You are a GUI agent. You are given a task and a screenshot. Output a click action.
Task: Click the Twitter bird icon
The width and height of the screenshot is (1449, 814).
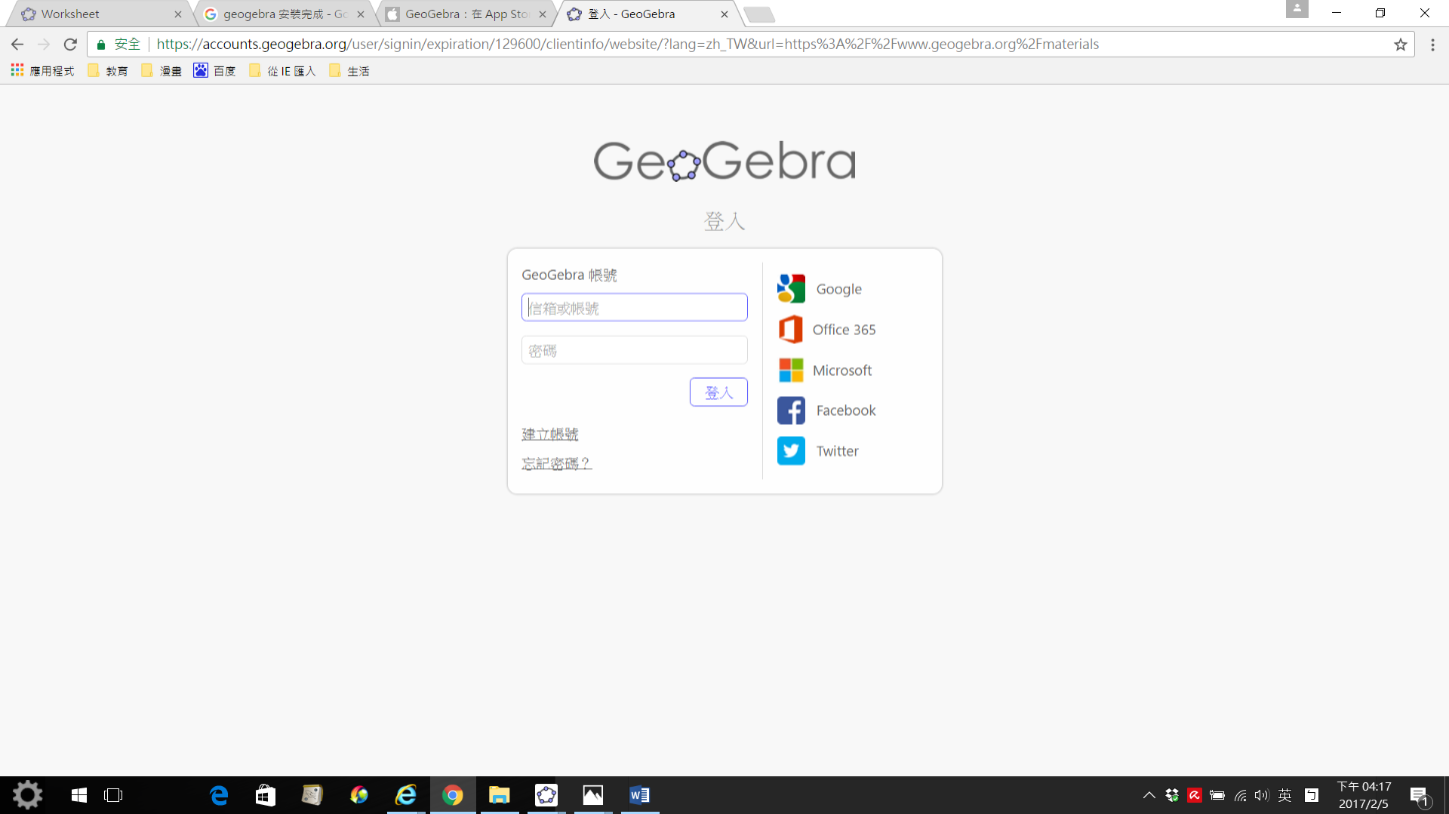coord(791,451)
